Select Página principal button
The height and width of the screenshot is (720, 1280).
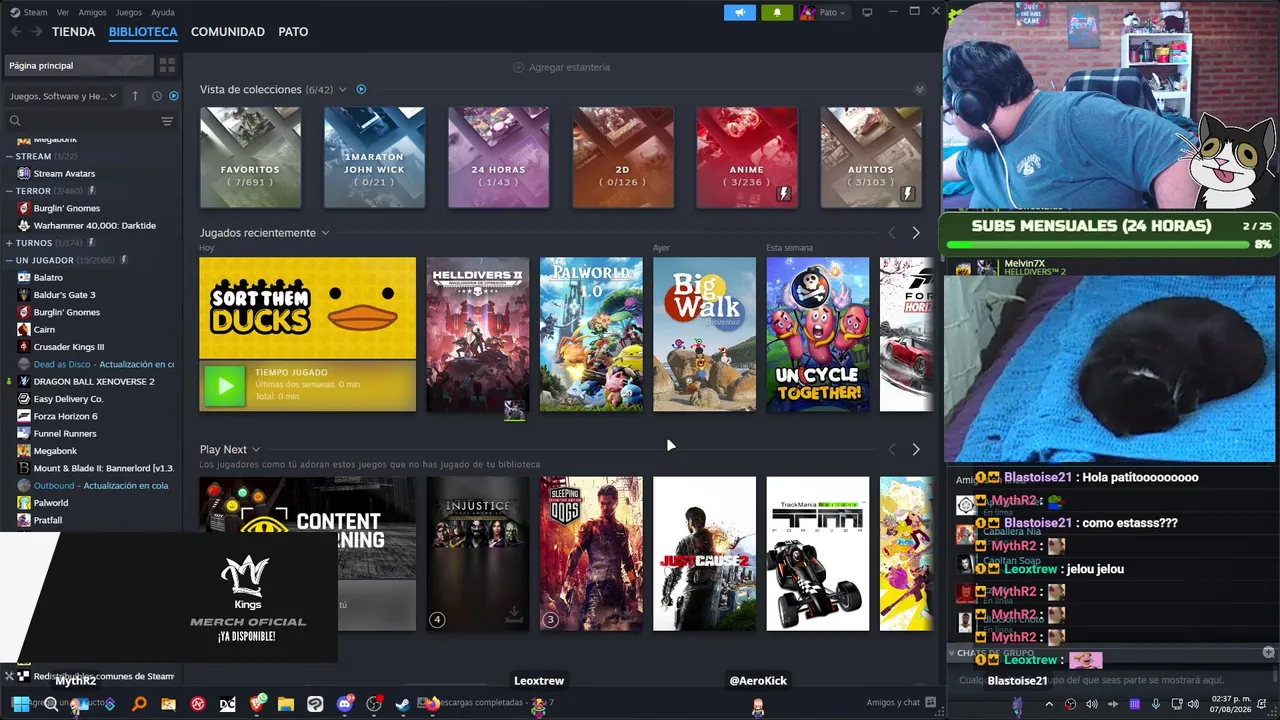click(x=80, y=65)
